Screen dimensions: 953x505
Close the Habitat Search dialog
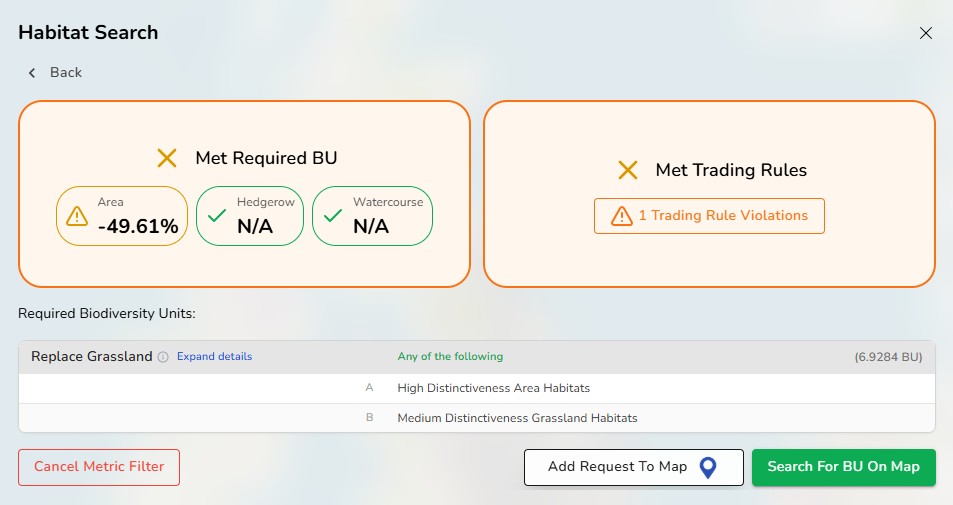tap(926, 33)
